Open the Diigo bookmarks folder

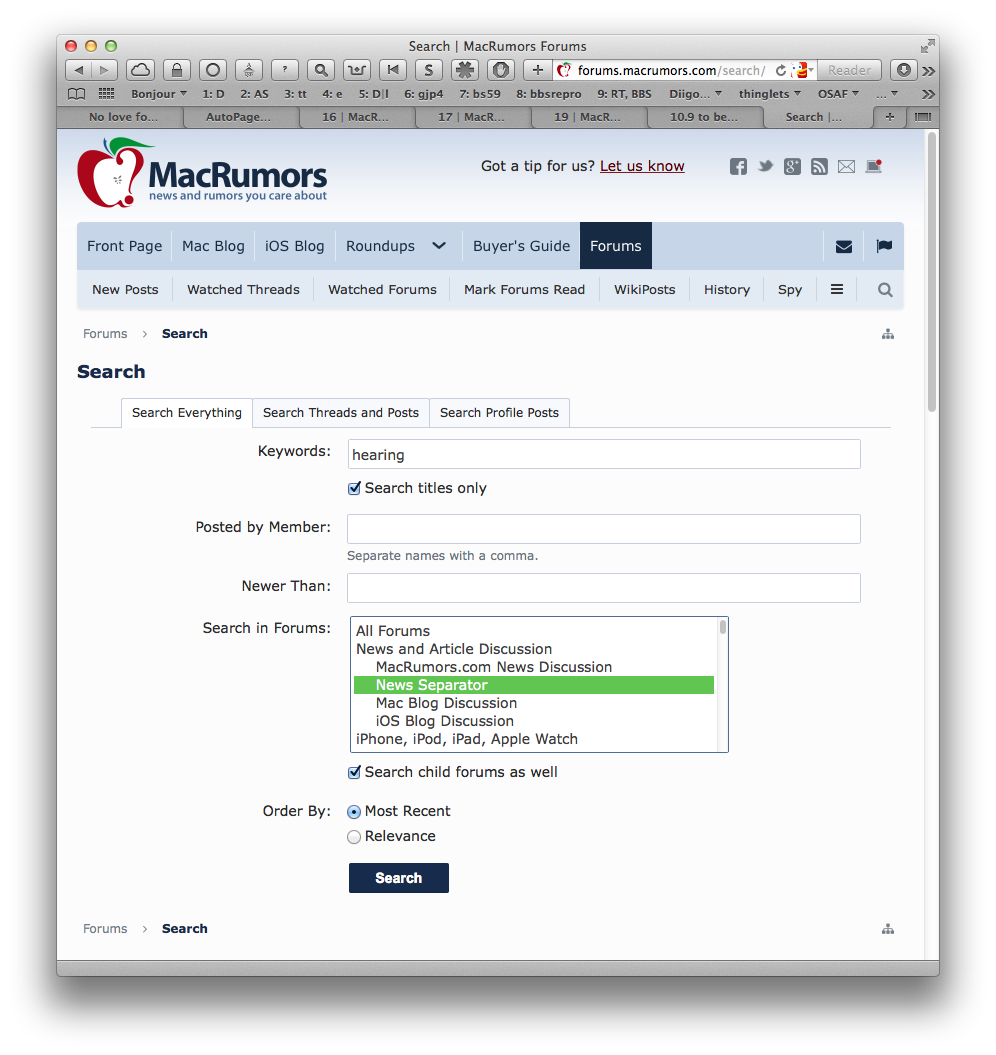click(x=695, y=94)
